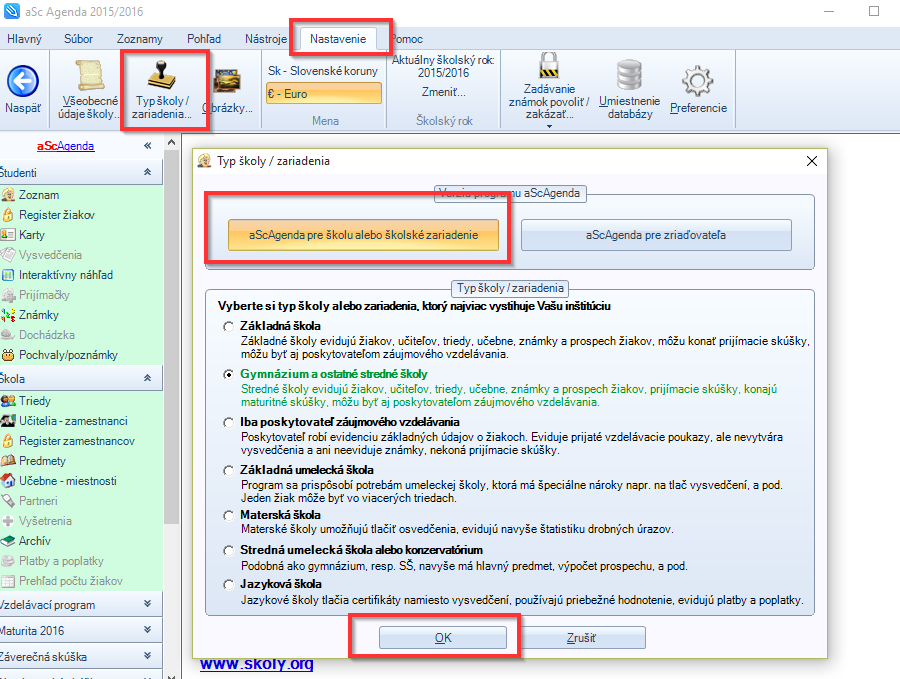Open the Pohľad ribbon tab
The image size is (900, 679).
(x=204, y=38)
